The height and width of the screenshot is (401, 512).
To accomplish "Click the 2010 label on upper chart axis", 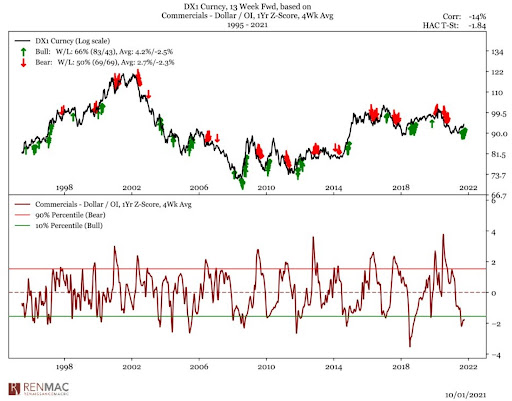I will pos(266,188).
